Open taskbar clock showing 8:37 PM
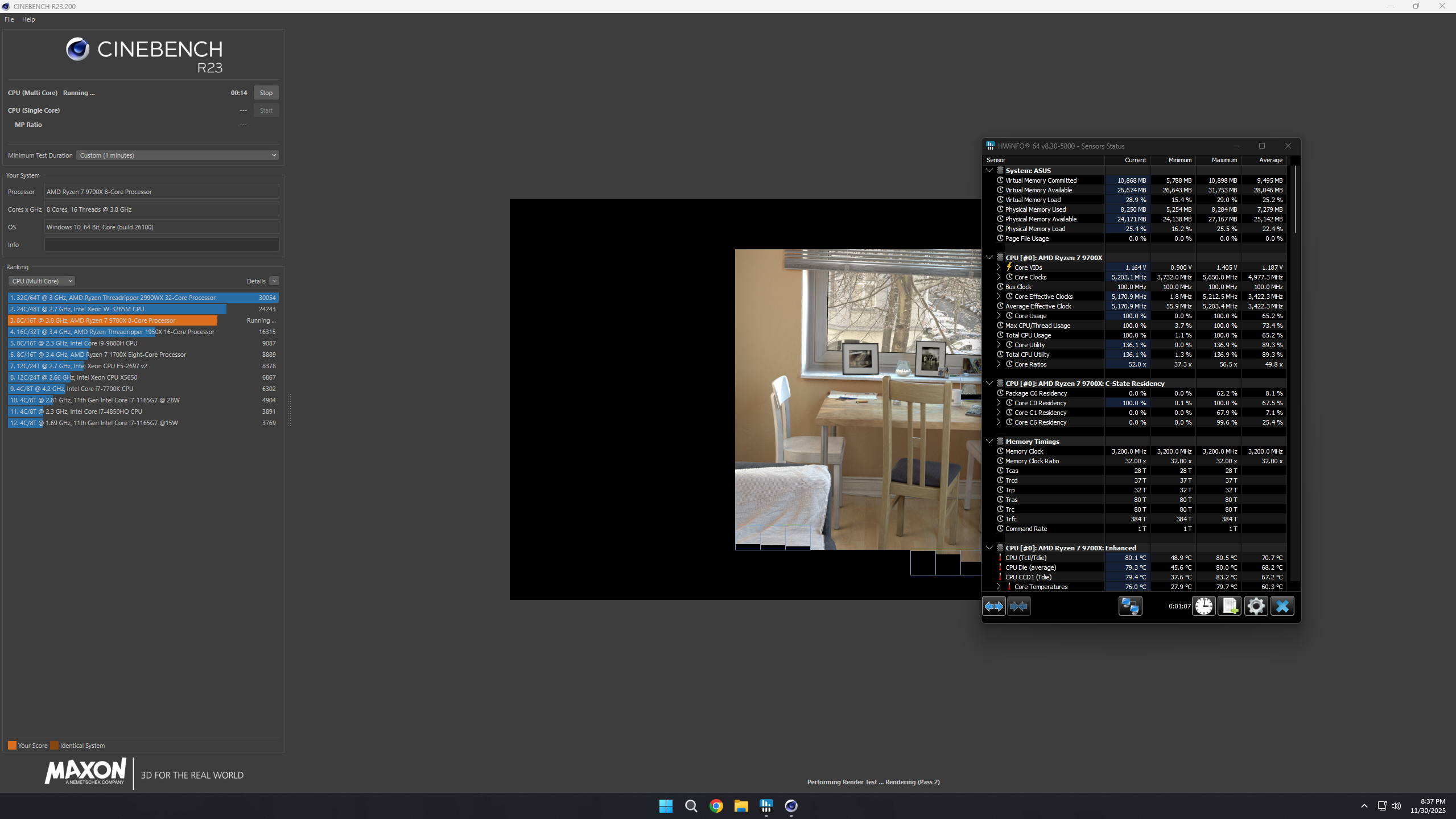Image resolution: width=1456 pixels, height=819 pixels. (x=1428, y=806)
